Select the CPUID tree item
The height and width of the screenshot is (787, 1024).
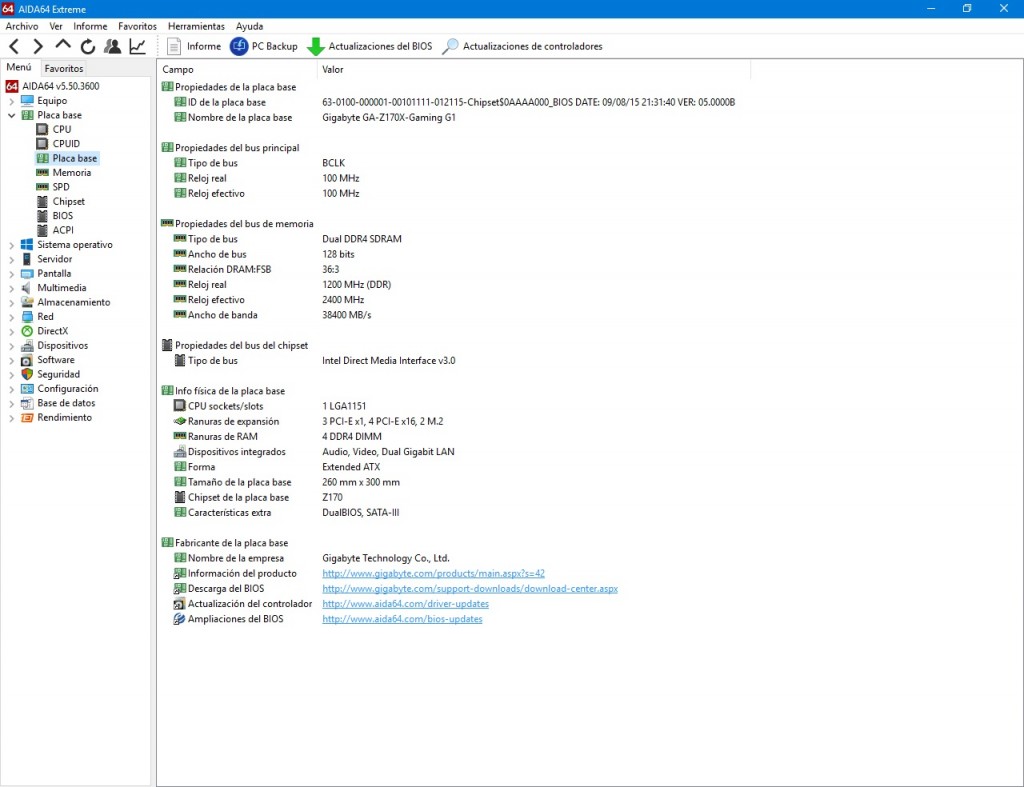pos(66,144)
